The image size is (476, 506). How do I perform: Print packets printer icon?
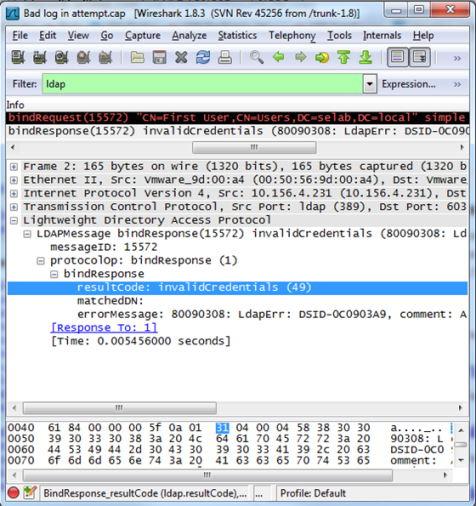tap(225, 57)
